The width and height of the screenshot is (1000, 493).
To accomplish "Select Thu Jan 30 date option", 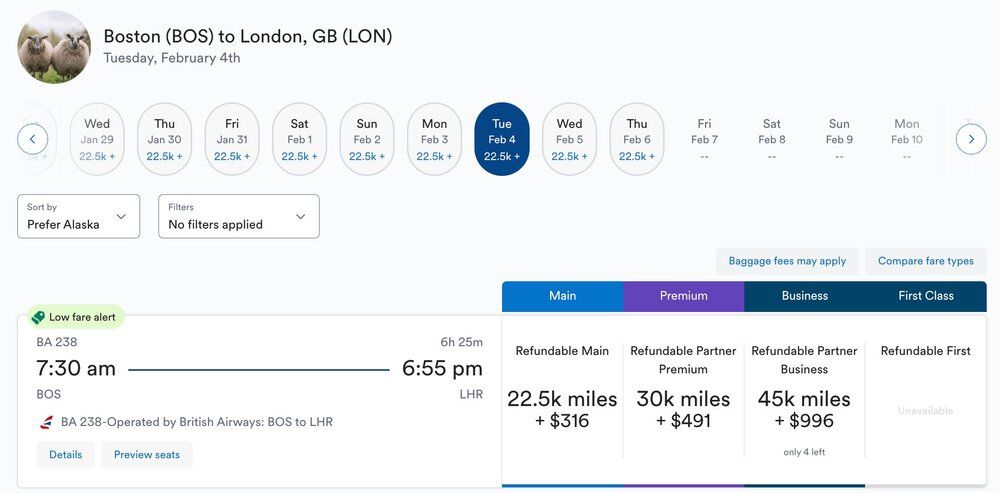I will tap(164, 139).
